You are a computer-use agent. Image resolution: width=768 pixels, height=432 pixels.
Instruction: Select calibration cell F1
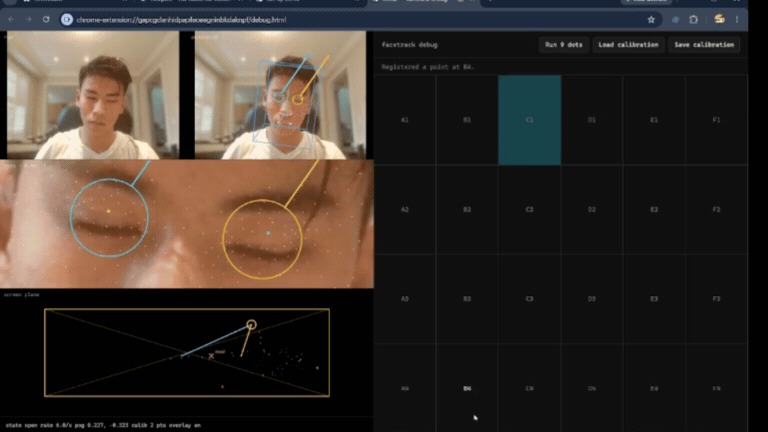716,120
